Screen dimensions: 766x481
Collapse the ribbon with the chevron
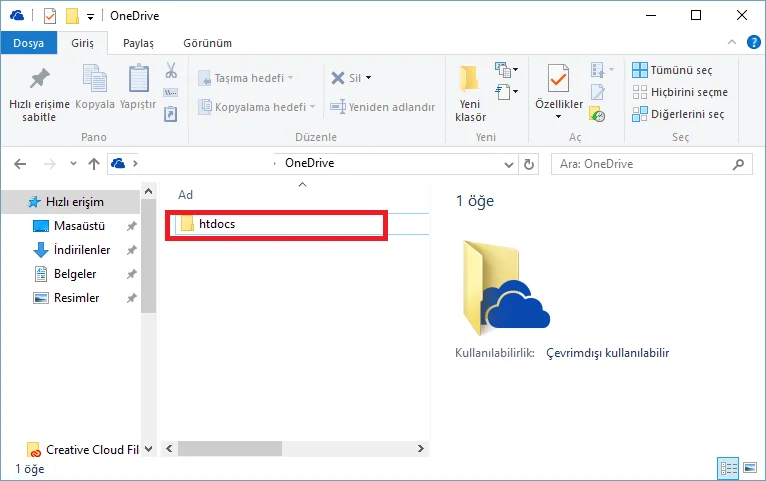click(x=732, y=42)
